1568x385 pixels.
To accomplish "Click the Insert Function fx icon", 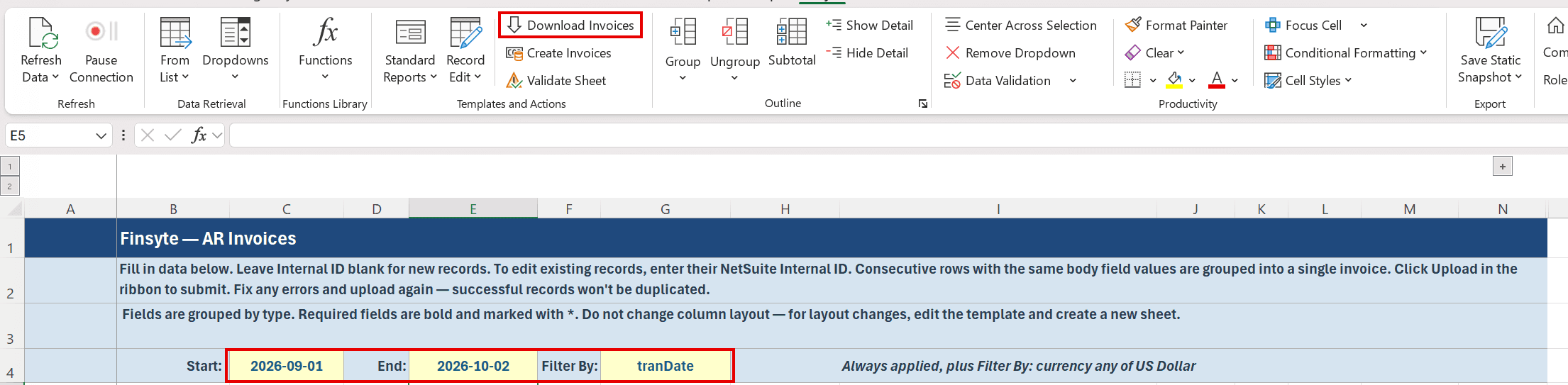I will 199,135.
